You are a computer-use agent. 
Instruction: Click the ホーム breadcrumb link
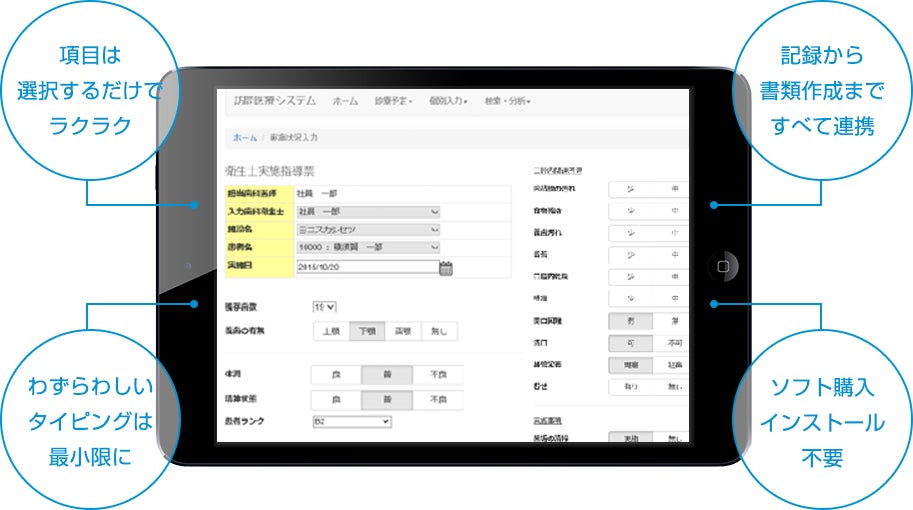coord(245,136)
